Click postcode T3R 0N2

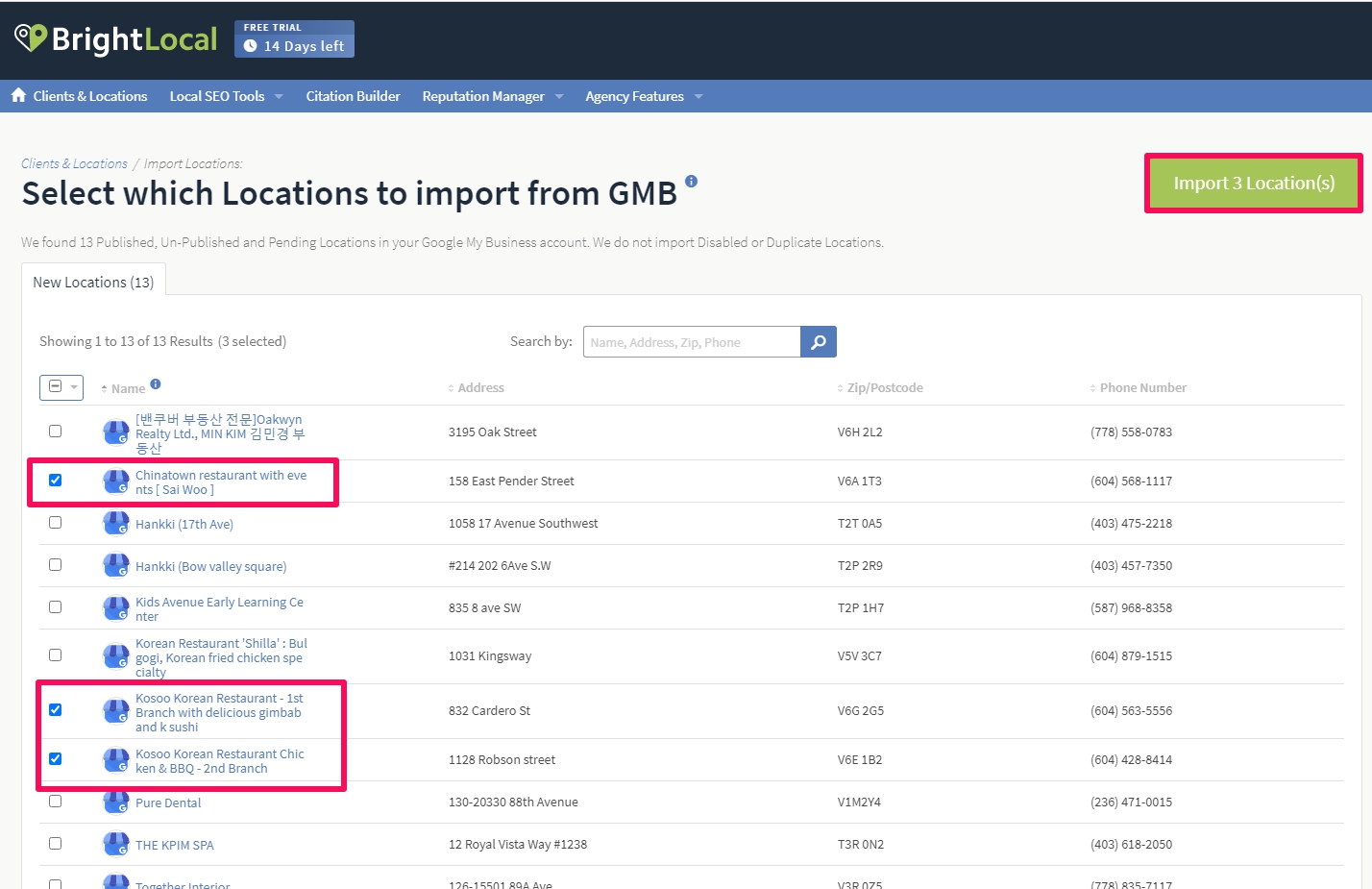pyautogui.click(x=861, y=845)
